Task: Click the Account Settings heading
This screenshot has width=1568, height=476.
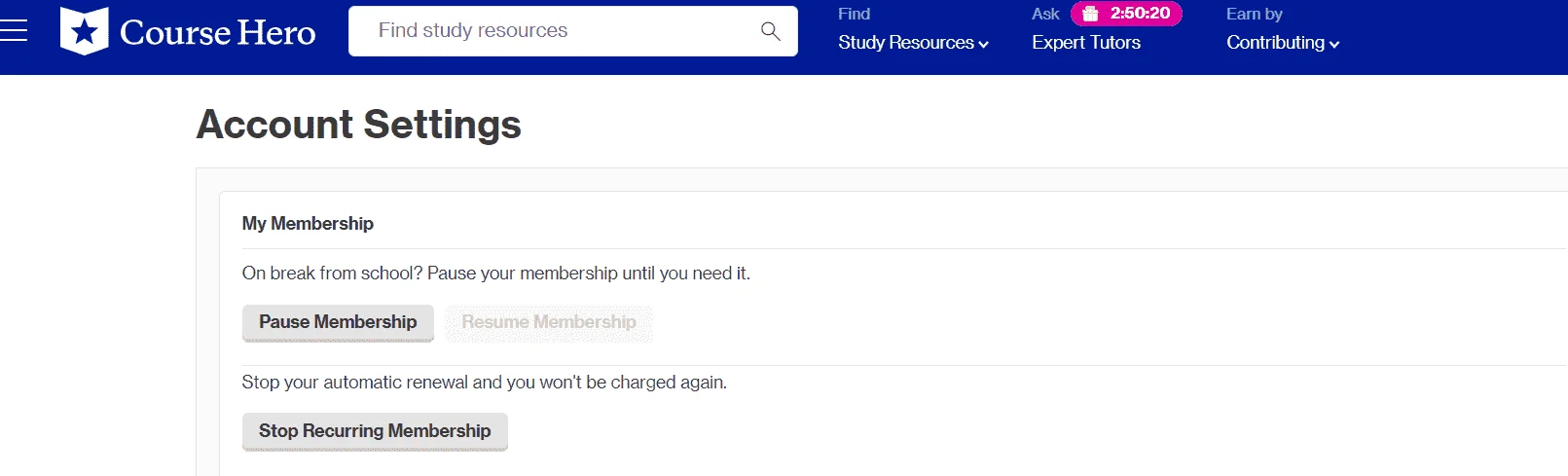Action: (x=359, y=125)
